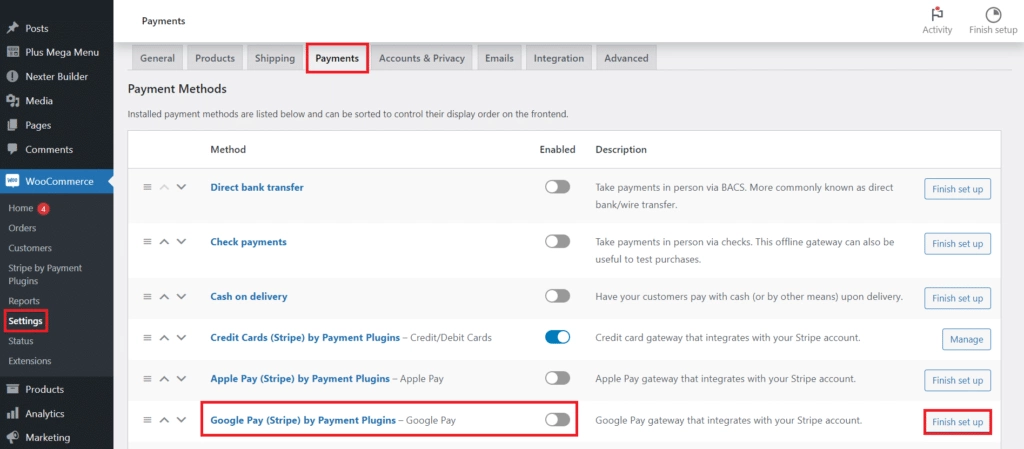1024x449 pixels.
Task: Click the red 4 notification badge beside Home
Action: point(43,209)
